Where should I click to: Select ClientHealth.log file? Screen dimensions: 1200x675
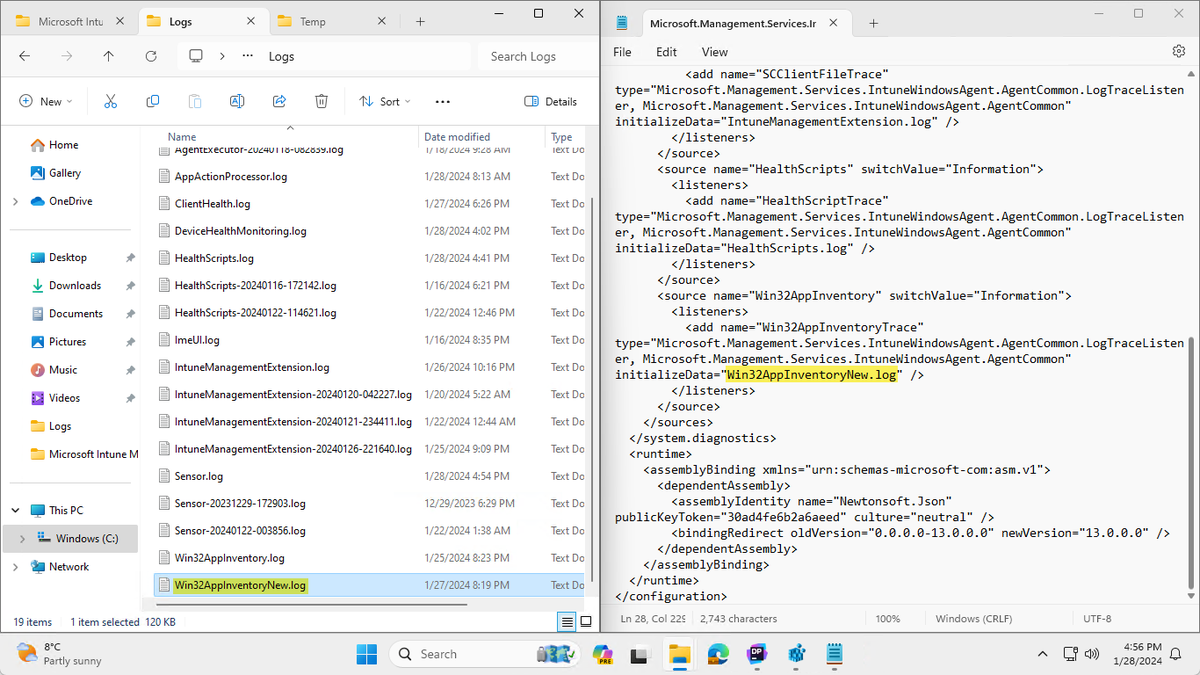[212, 203]
